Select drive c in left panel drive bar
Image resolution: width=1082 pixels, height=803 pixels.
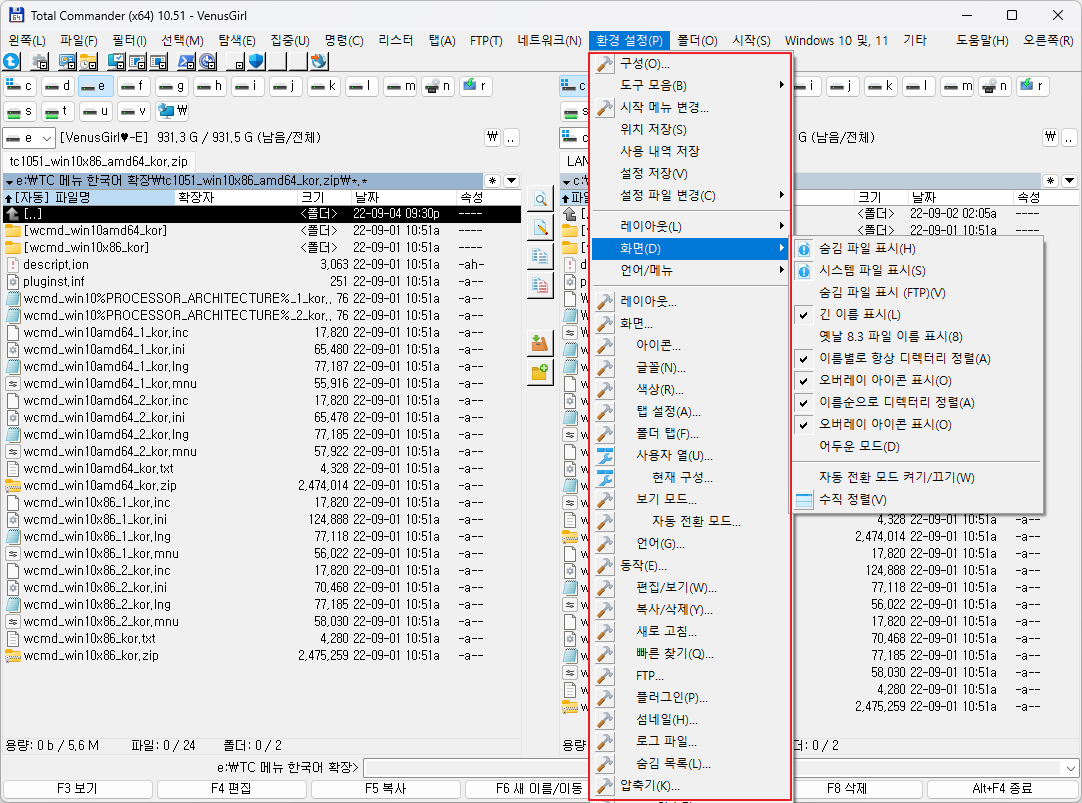point(19,86)
